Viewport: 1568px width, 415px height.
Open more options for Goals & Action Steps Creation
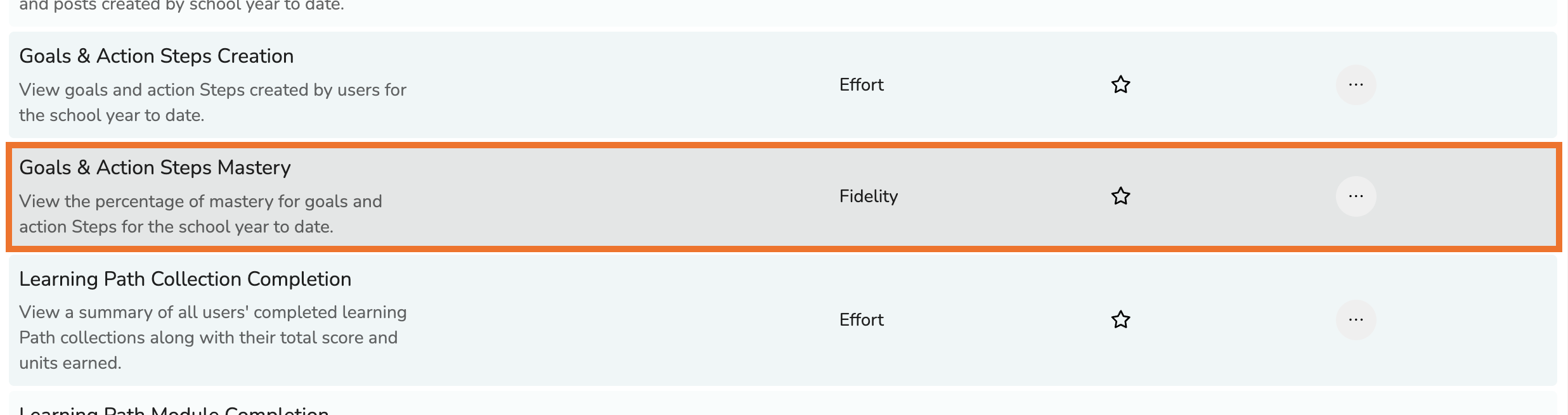[1356, 85]
